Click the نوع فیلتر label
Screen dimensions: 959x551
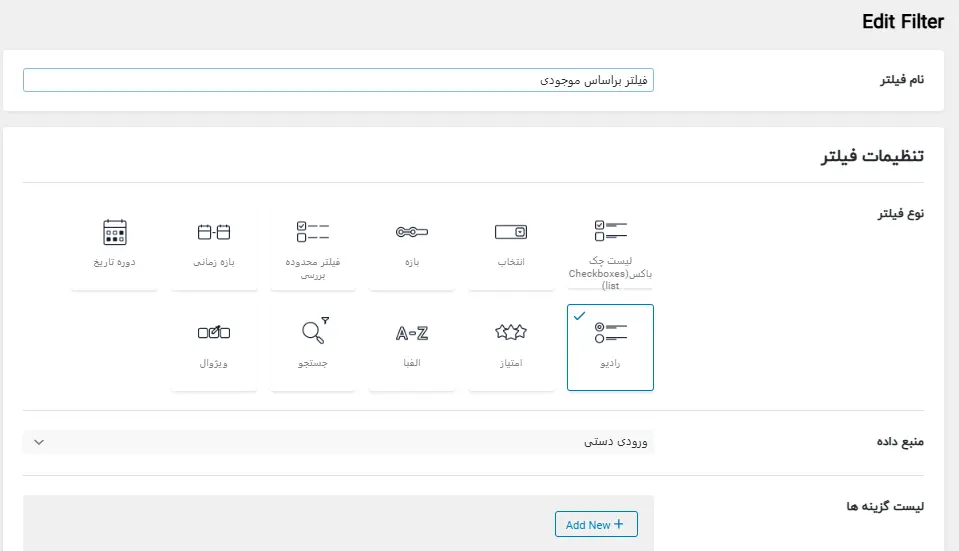900,213
